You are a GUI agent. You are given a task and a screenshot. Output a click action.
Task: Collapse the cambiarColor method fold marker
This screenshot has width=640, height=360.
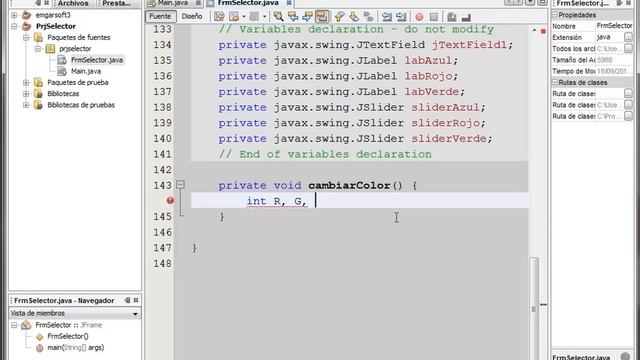click(x=180, y=185)
